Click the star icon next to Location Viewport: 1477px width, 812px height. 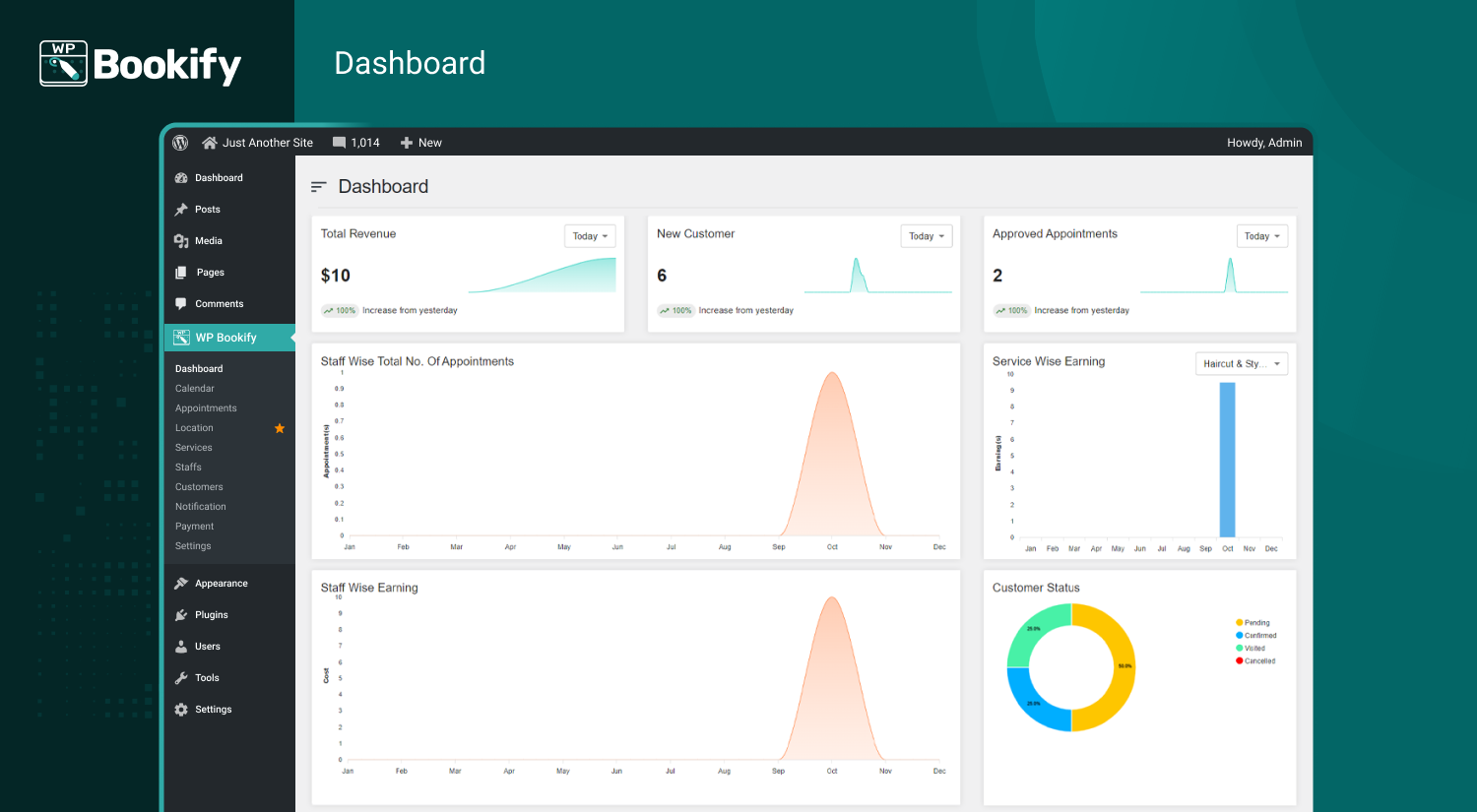click(280, 428)
